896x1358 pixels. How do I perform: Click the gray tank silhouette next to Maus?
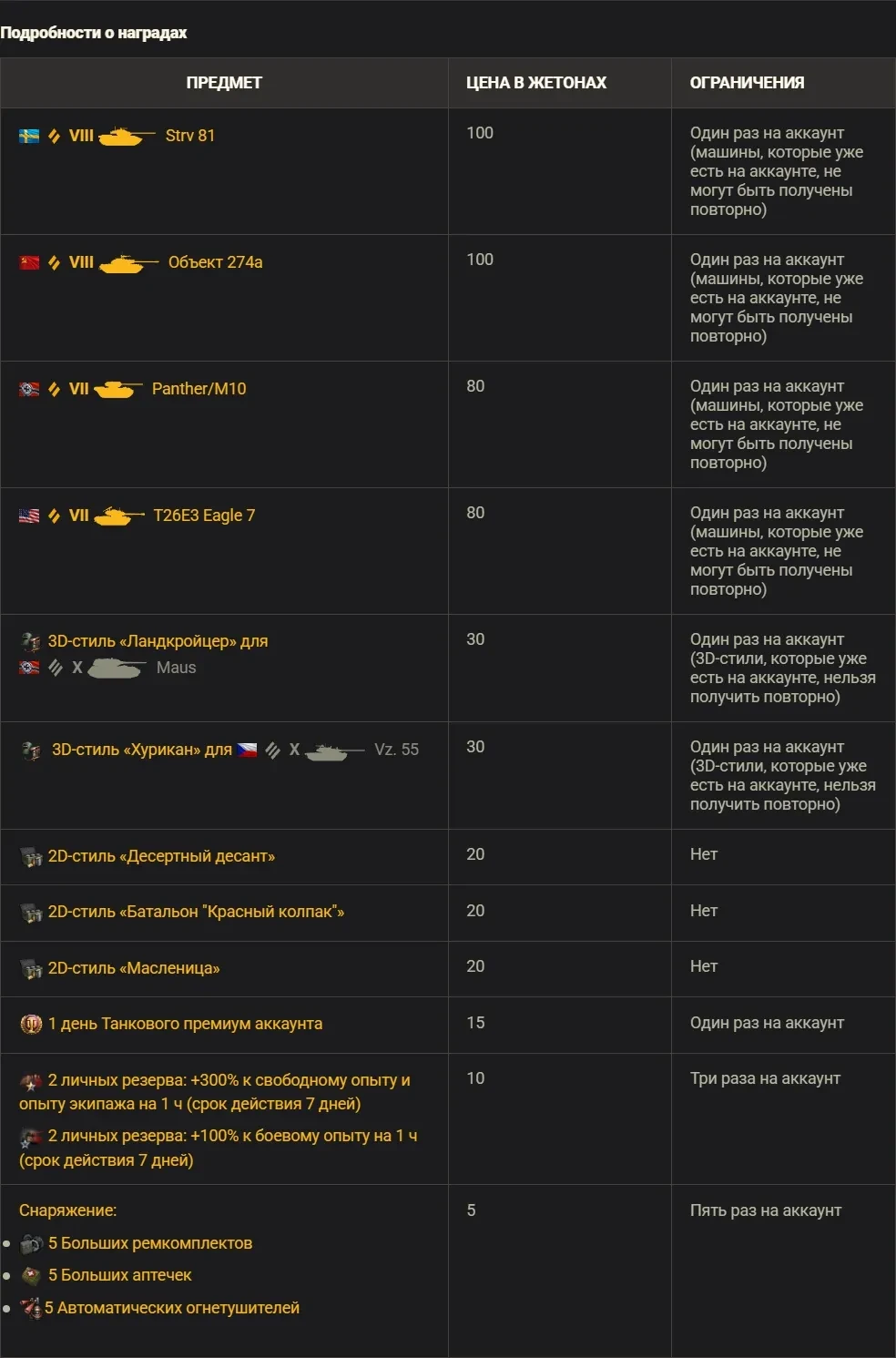point(117,669)
